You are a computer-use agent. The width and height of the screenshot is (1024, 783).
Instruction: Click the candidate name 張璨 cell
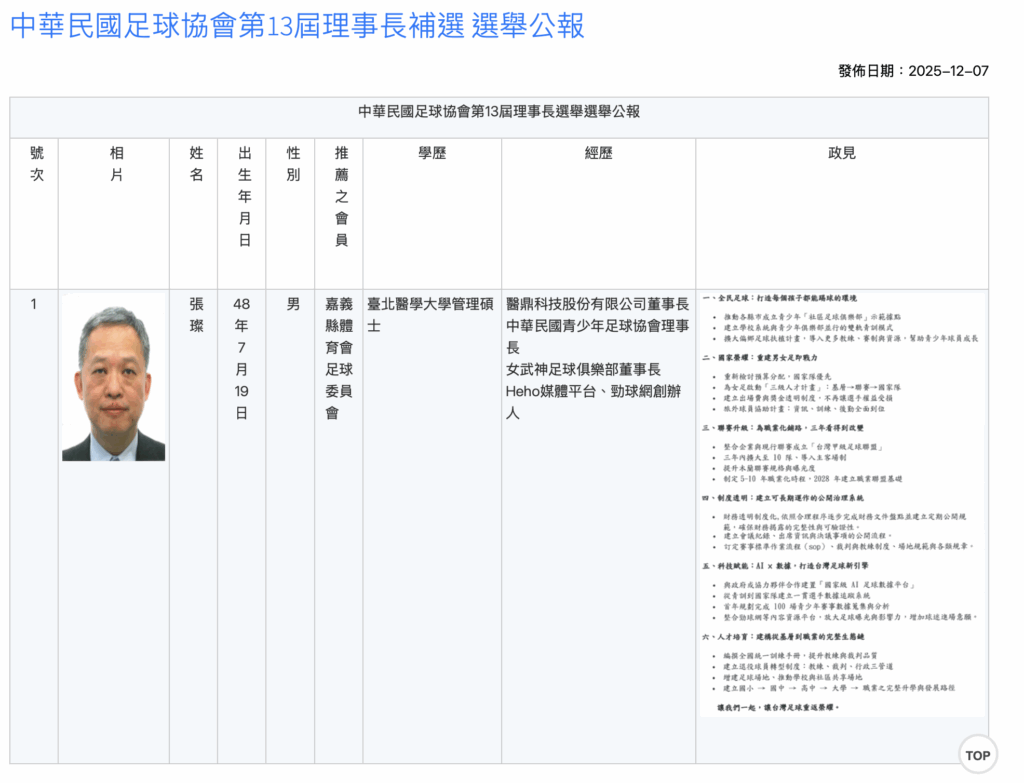196,315
